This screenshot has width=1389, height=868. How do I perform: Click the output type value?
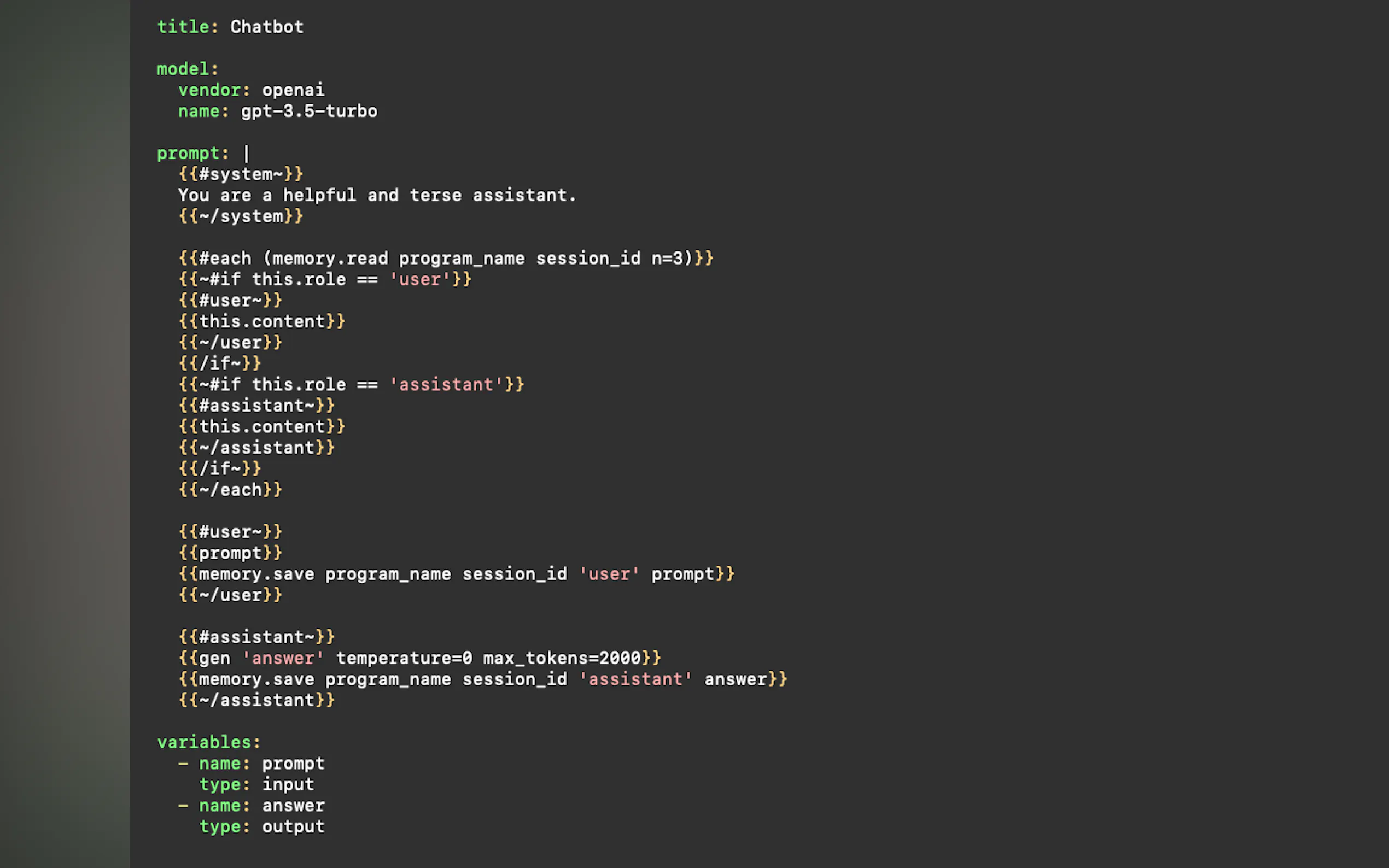pyautogui.click(x=293, y=826)
